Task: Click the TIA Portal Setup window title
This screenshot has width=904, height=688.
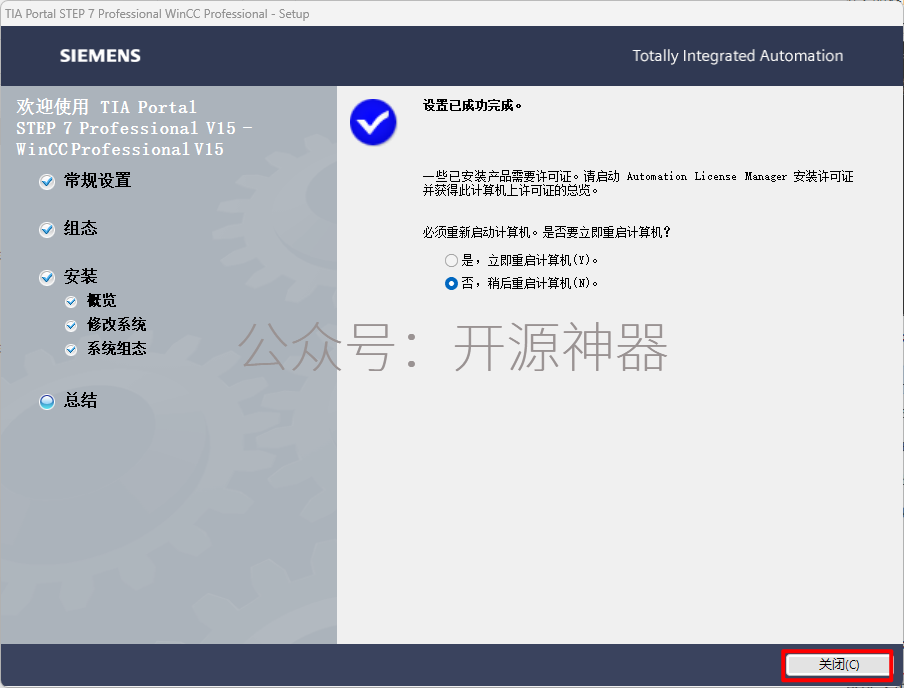Action: point(157,14)
